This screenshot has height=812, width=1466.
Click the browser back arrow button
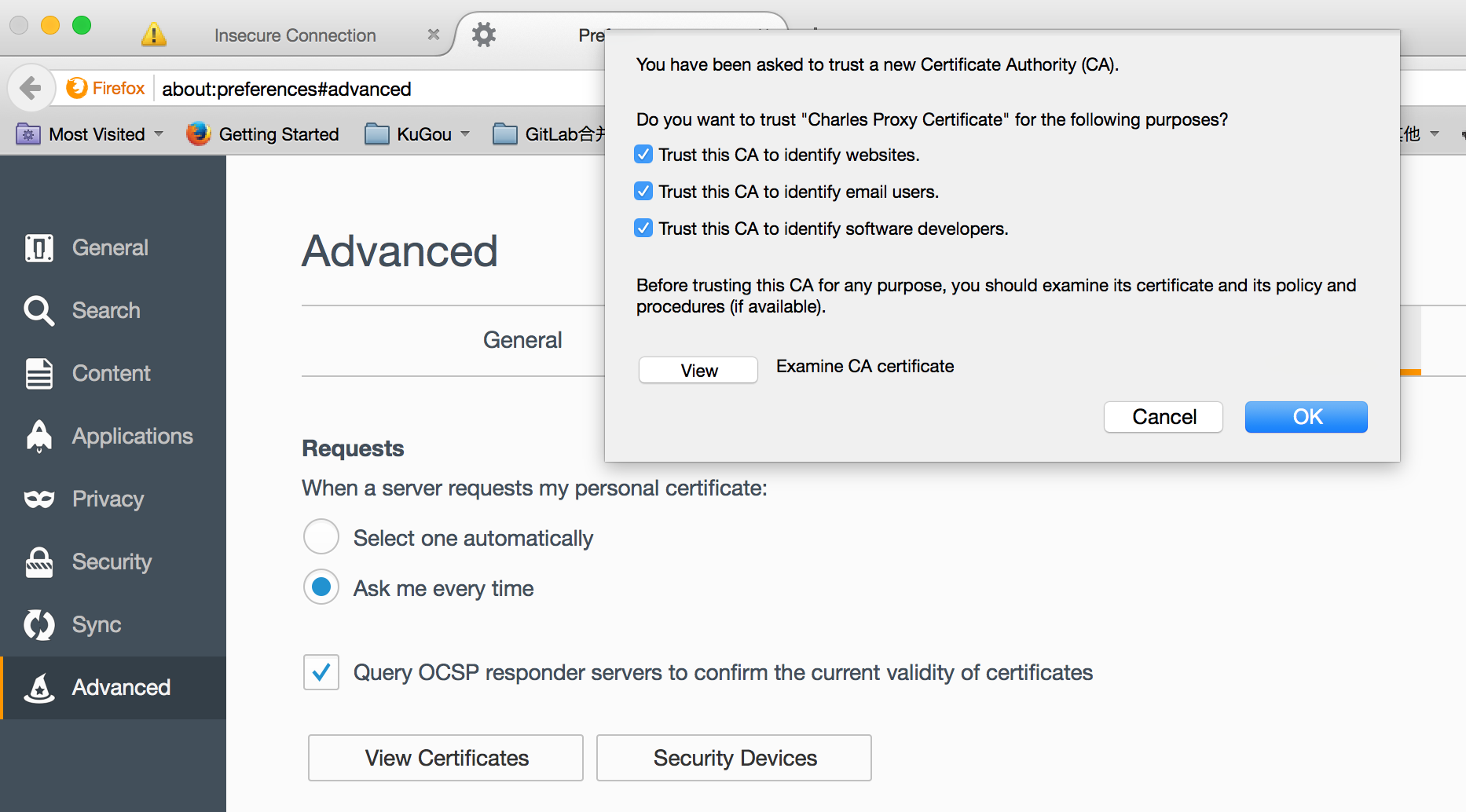pos(31,88)
